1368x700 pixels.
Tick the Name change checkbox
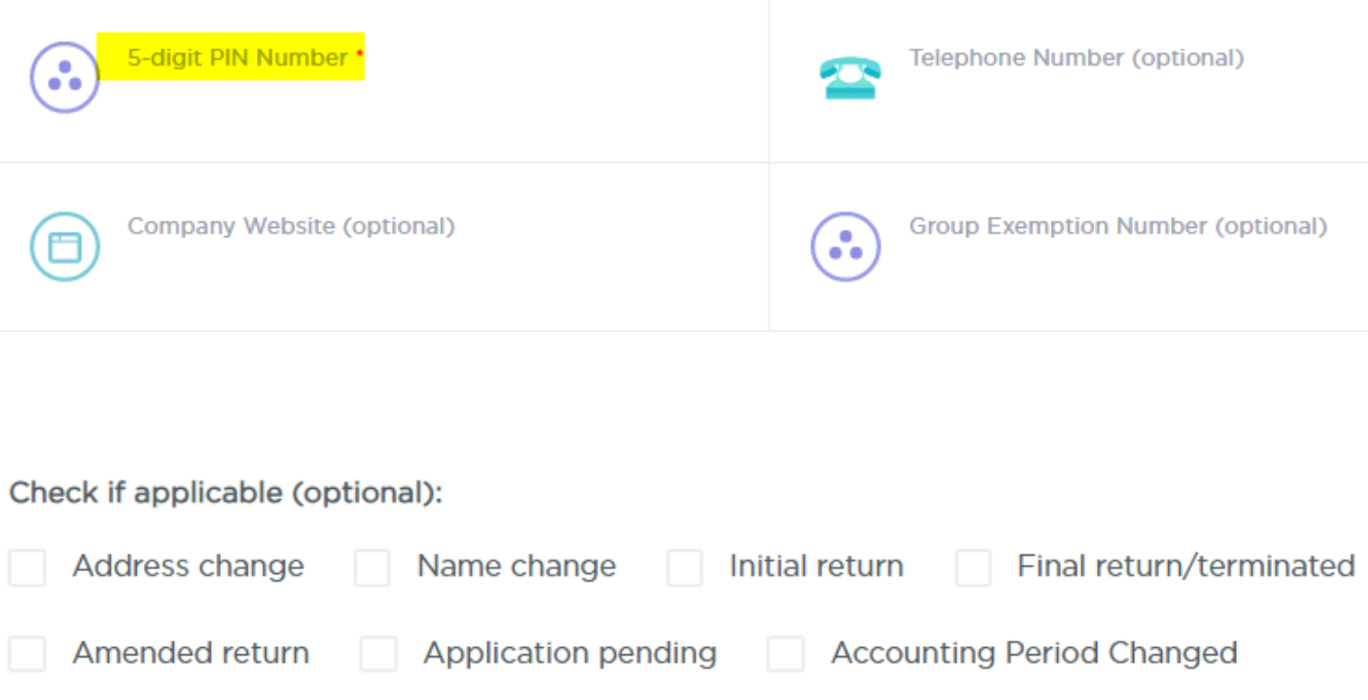(372, 567)
